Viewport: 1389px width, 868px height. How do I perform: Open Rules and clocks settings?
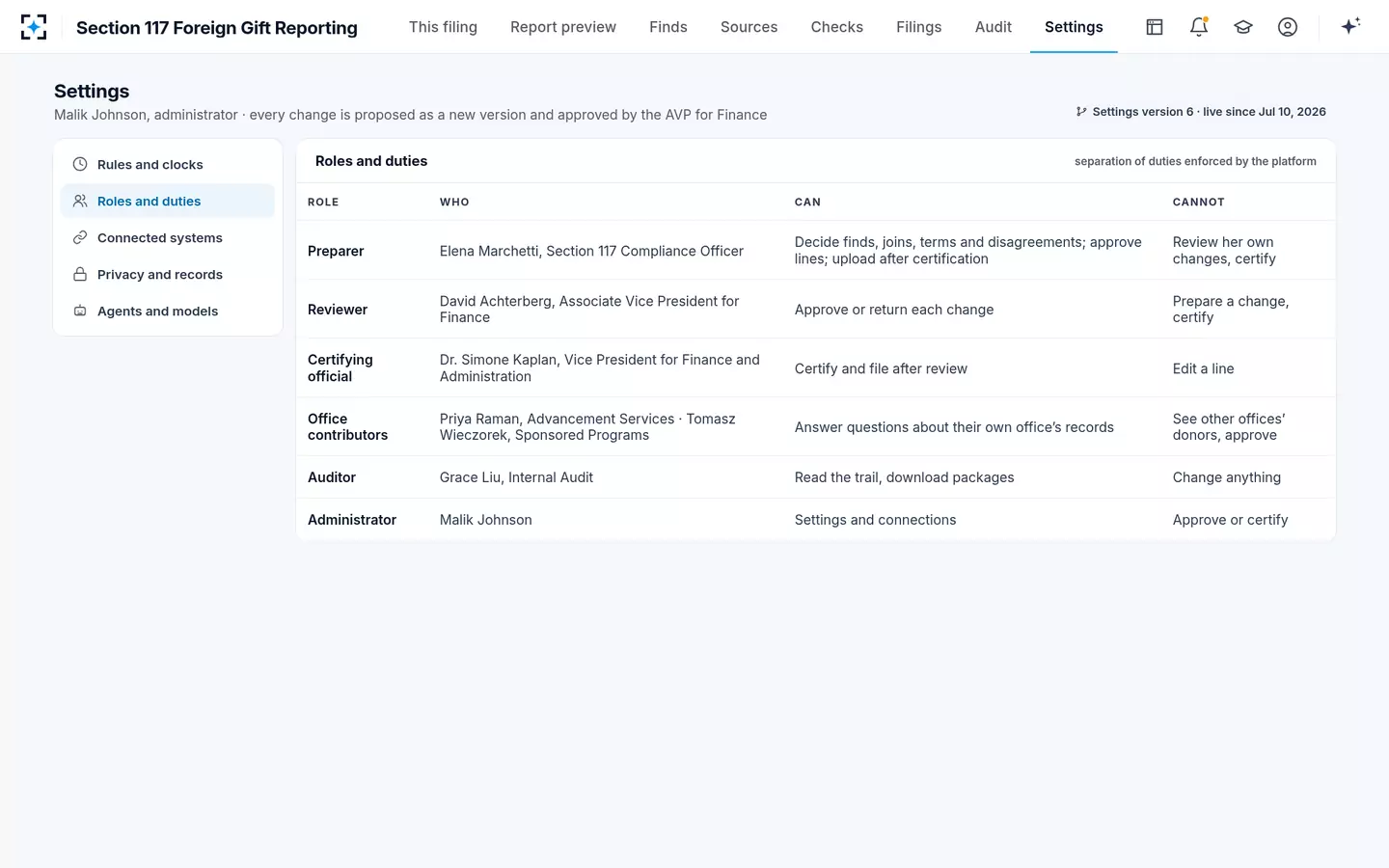tap(168, 165)
